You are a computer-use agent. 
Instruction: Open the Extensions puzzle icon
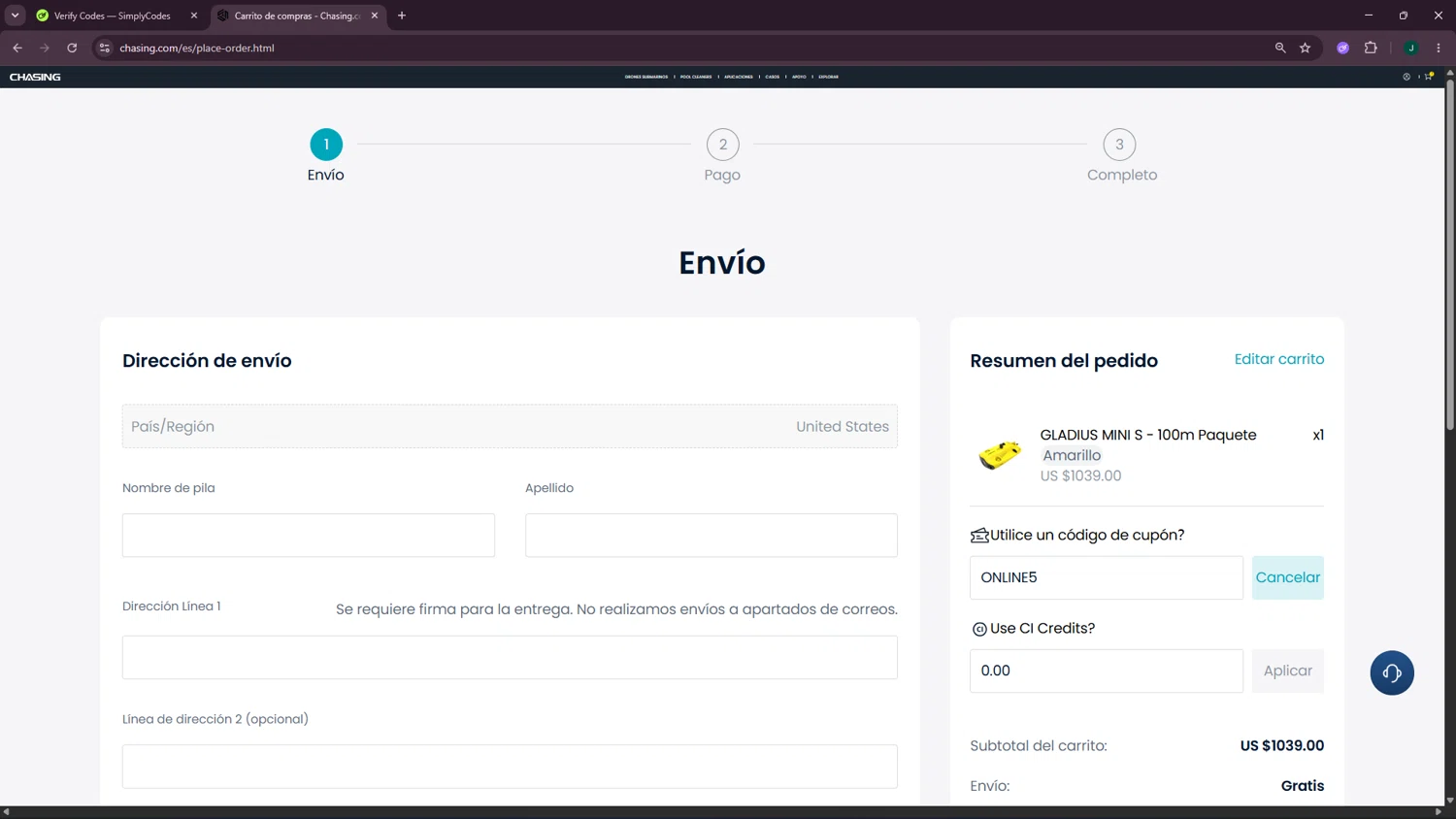point(1371,48)
